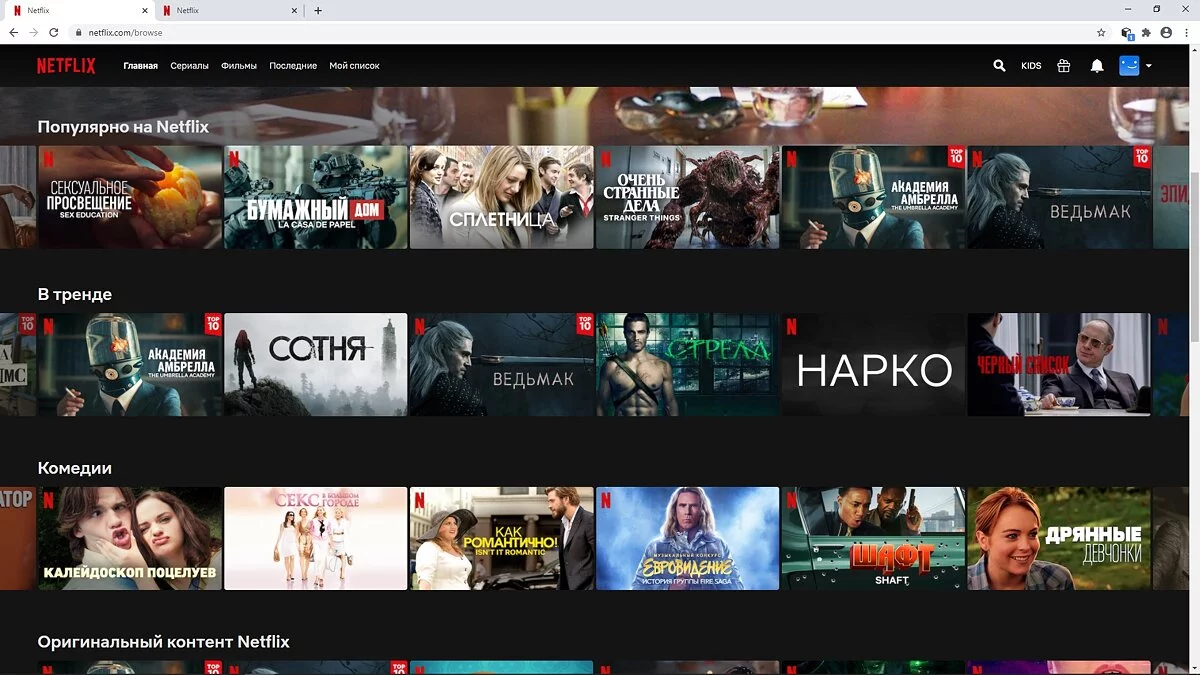Open the Как романтично! thumbnail

point(502,538)
